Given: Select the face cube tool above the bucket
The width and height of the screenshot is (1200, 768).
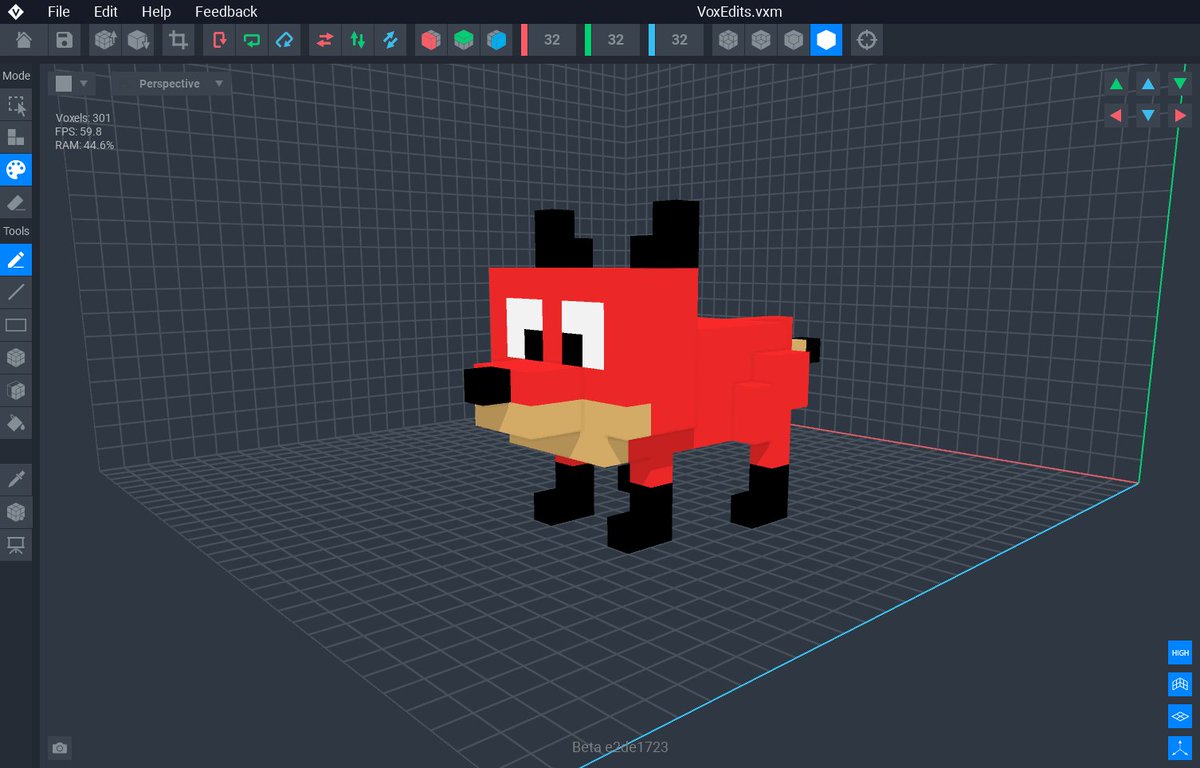Looking at the screenshot, I should pos(16,390).
